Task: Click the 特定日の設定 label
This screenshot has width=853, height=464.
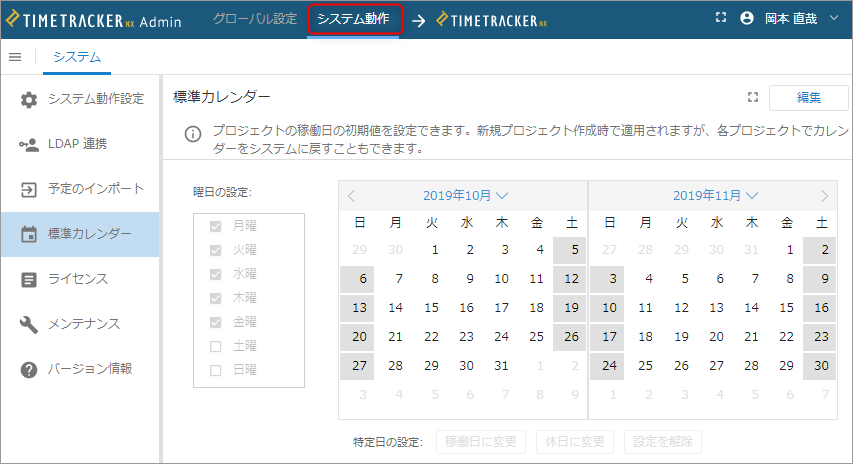Action: pos(388,442)
